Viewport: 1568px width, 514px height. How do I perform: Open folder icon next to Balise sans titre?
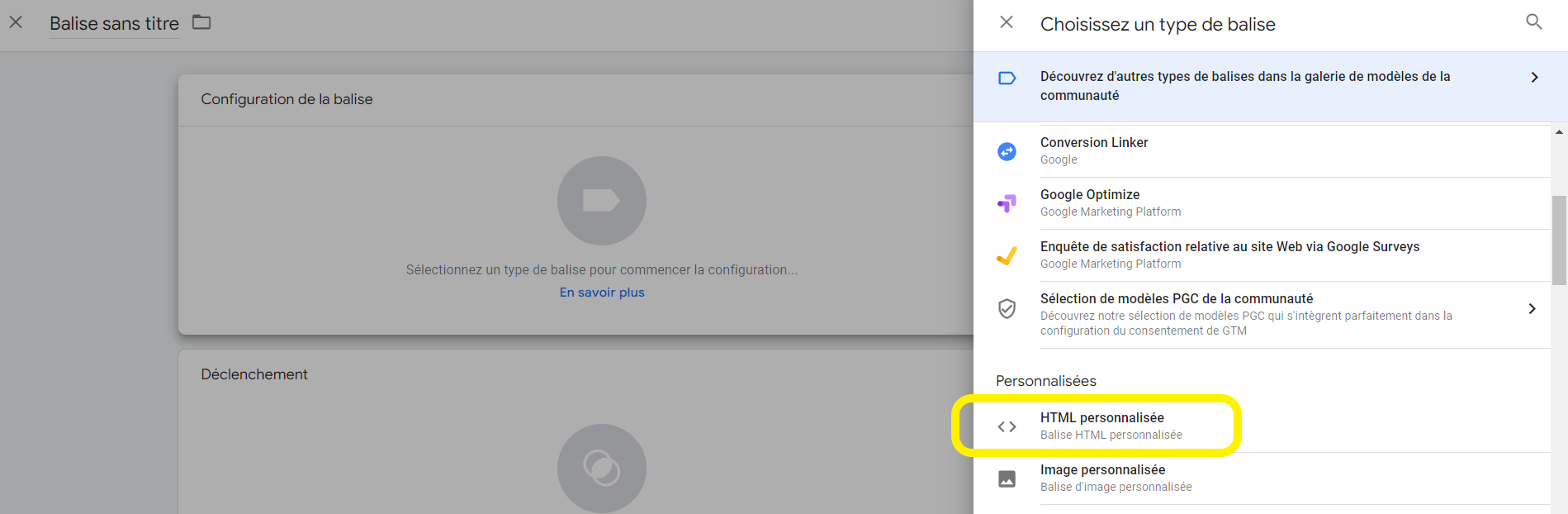pyautogui.click(x=201, y=22)
